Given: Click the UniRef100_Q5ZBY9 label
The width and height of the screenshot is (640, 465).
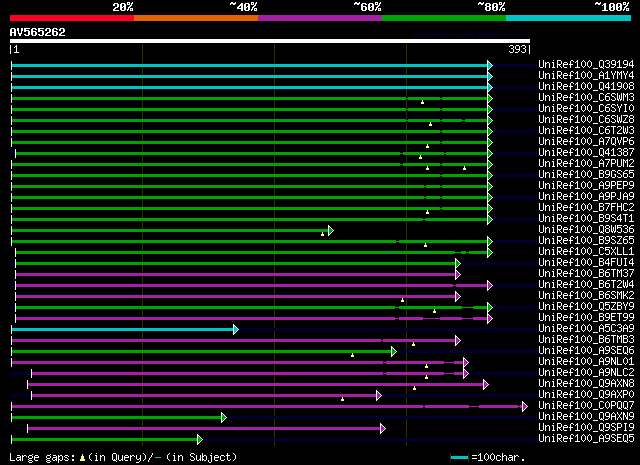Looking at the screenshot, I should point(586,307).
